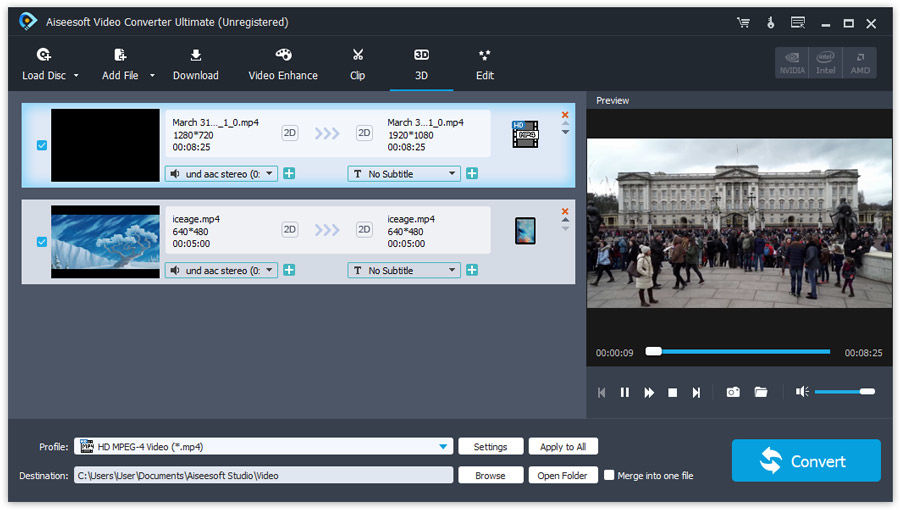The width and height of the screenshot is (900, 510).
Task: Click Apply to All
Action: pos(563,446)
